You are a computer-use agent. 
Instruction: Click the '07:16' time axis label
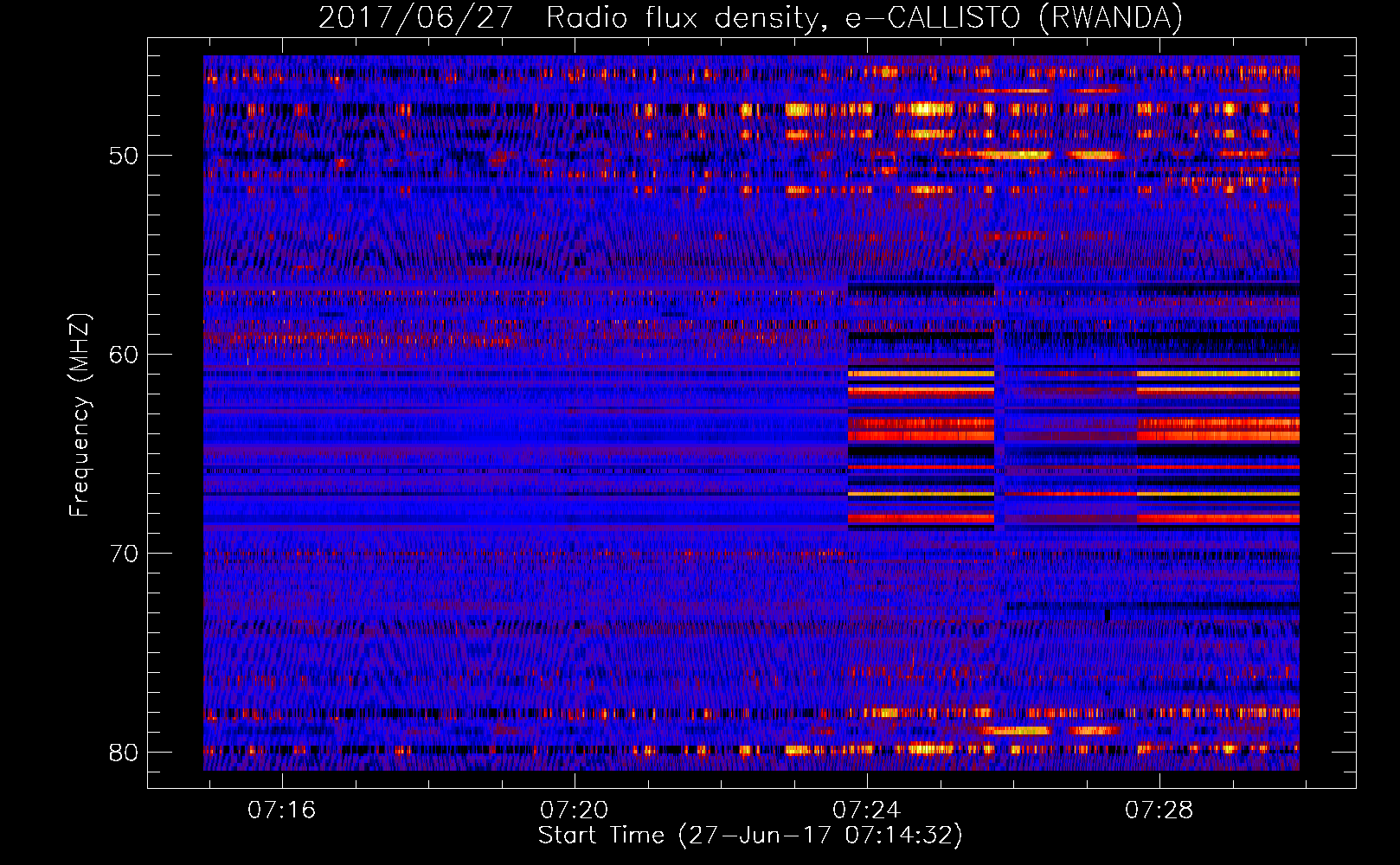pos(282,811)
